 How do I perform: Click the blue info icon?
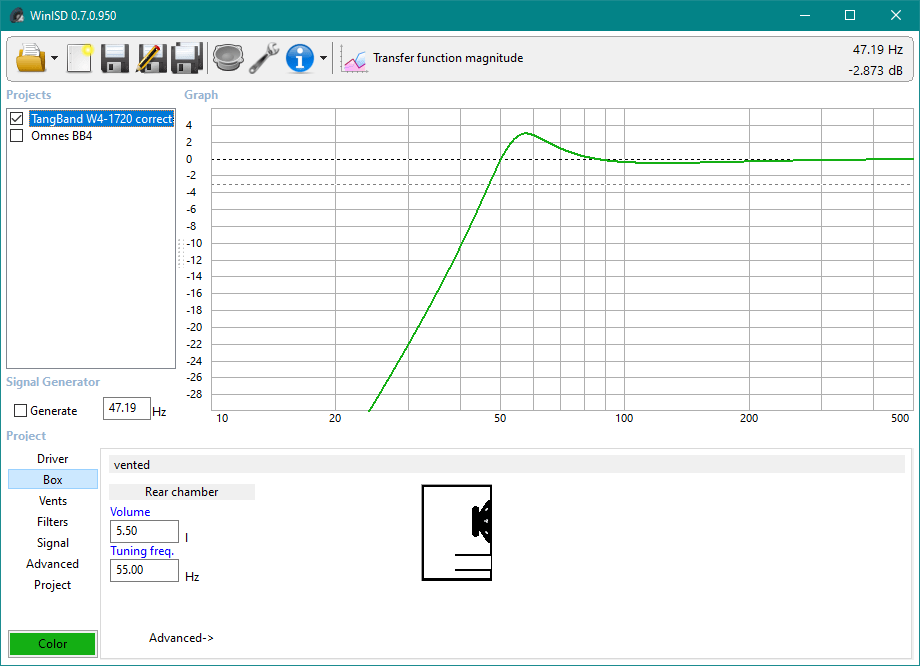pyautogui.click(x=300, y=58)
